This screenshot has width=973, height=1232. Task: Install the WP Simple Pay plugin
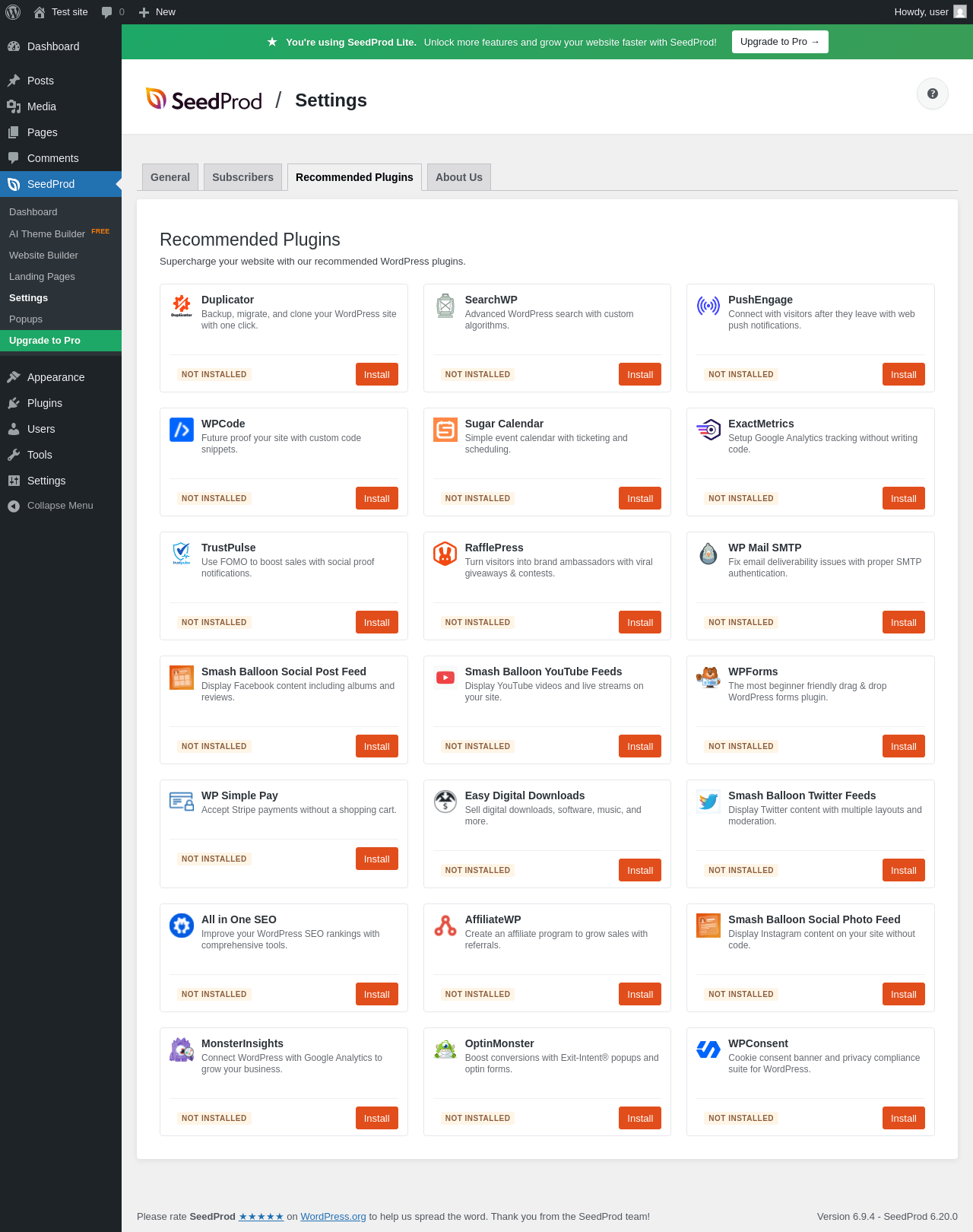(x=377, y=859)
